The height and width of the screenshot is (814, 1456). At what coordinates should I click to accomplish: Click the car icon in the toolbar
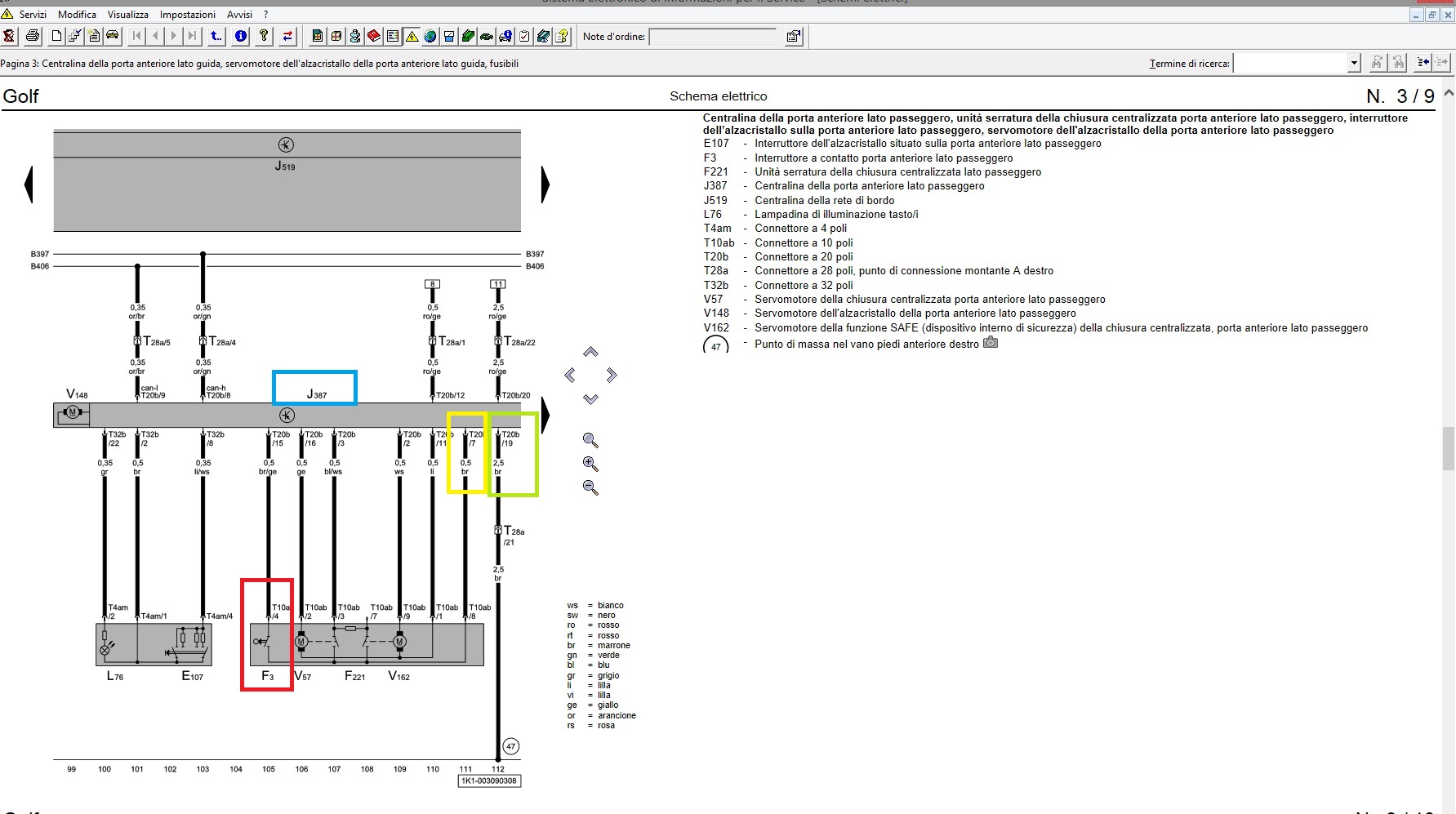(x=113, y=36)
